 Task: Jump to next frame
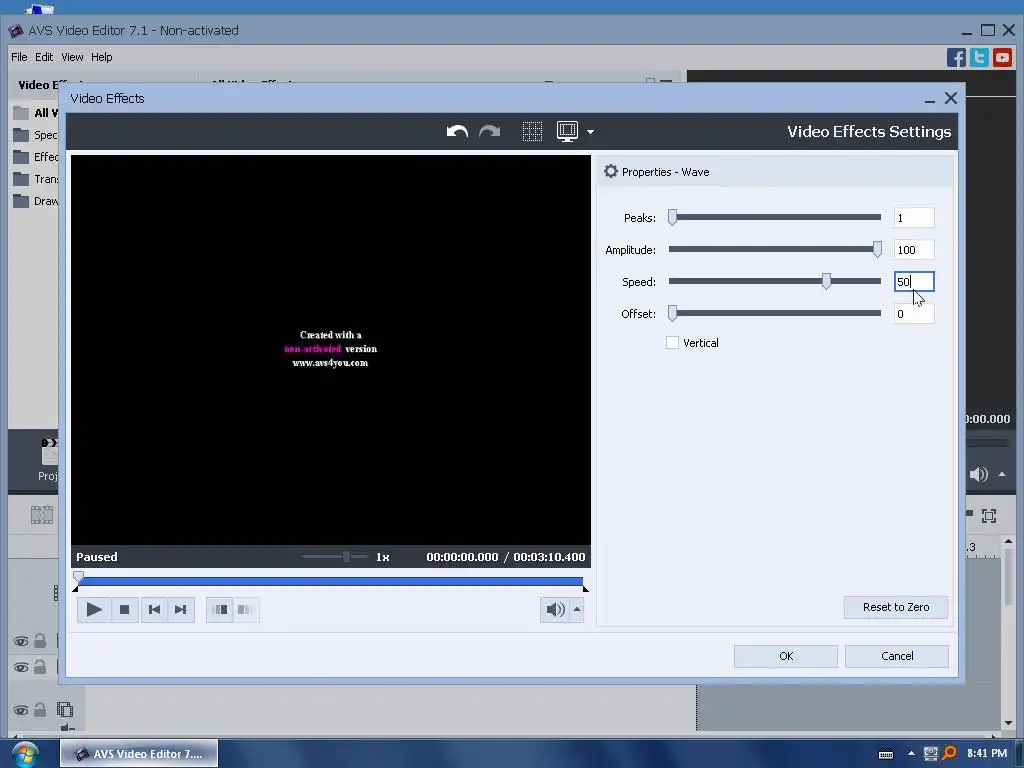point(181,609)
